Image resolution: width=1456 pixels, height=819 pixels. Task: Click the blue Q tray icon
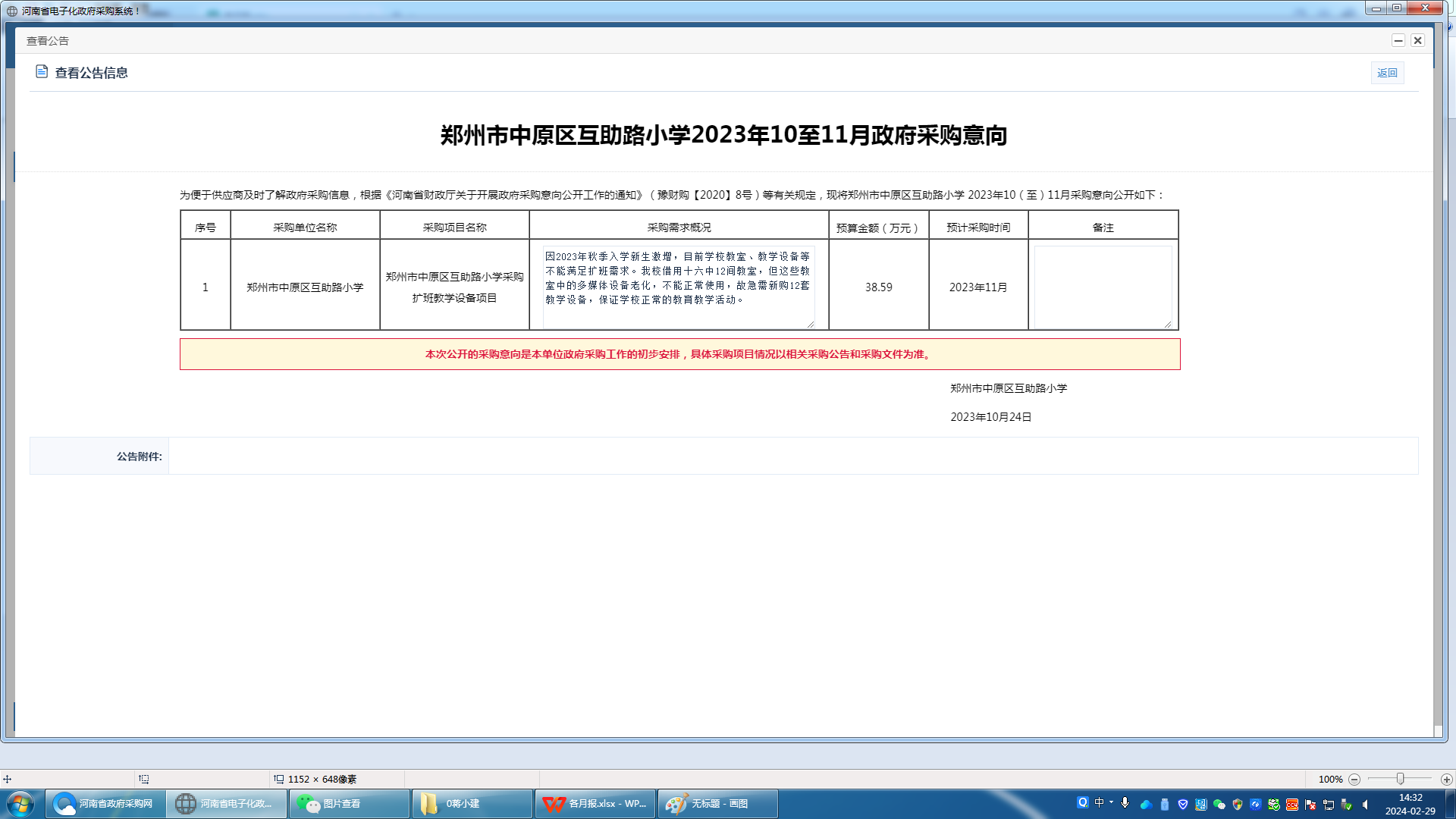[1083, 802]
